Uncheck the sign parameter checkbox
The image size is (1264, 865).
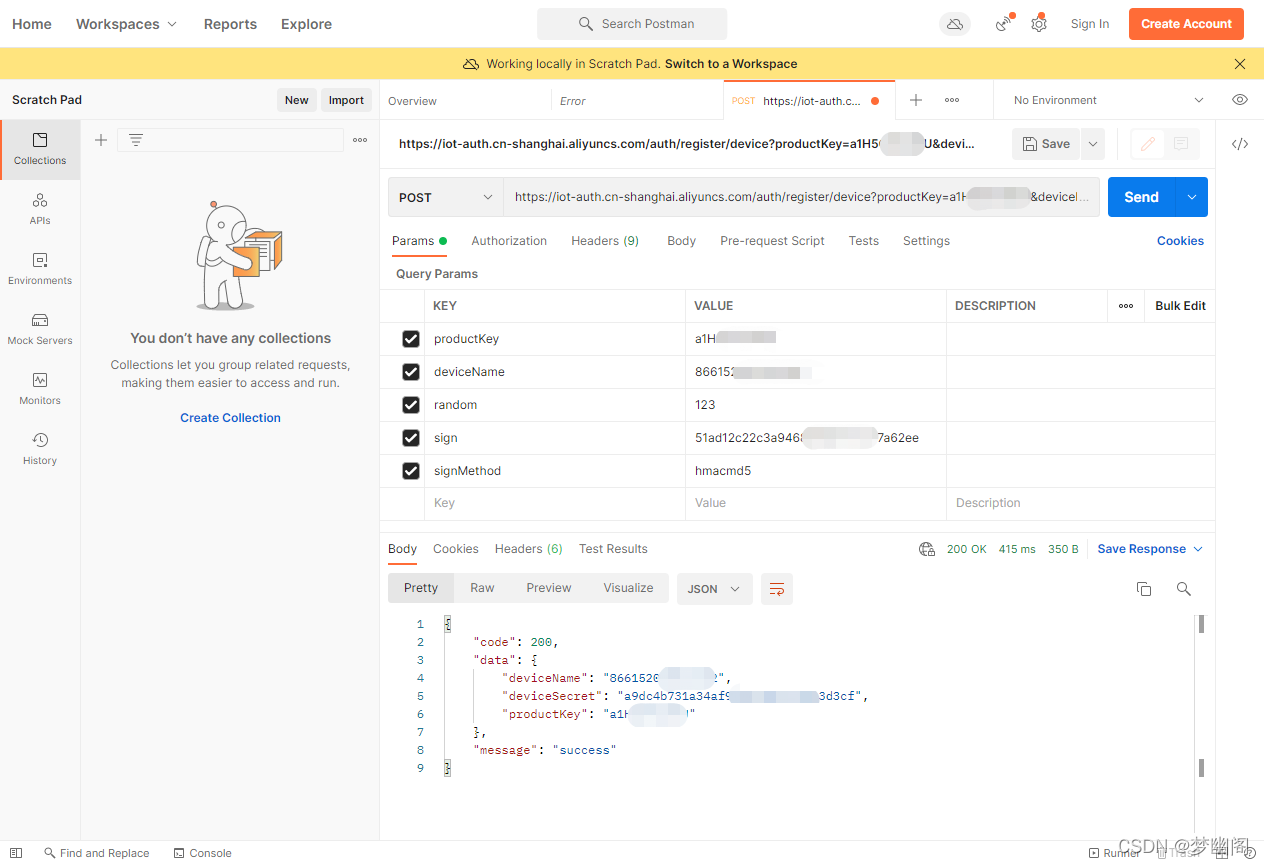[411, 438]
